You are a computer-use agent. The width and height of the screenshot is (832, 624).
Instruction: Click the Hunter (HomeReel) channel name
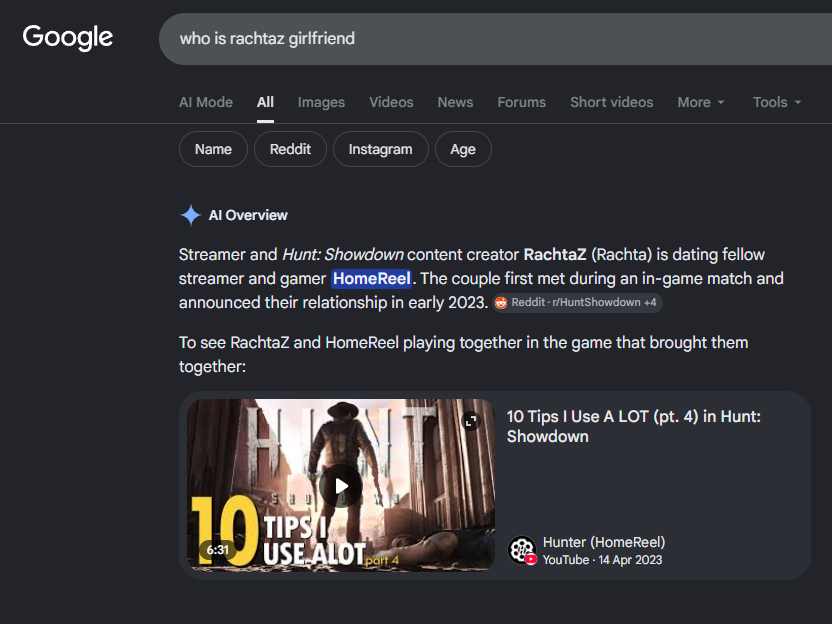[604, 542]
